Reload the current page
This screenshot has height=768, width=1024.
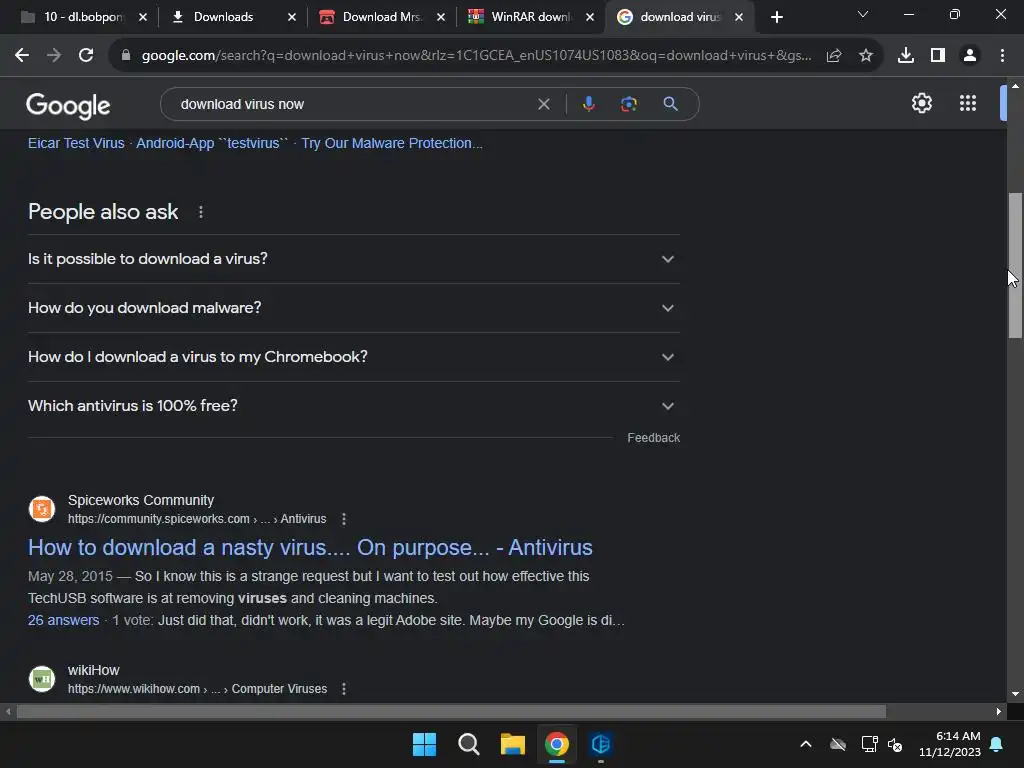(x=86, y=56)
